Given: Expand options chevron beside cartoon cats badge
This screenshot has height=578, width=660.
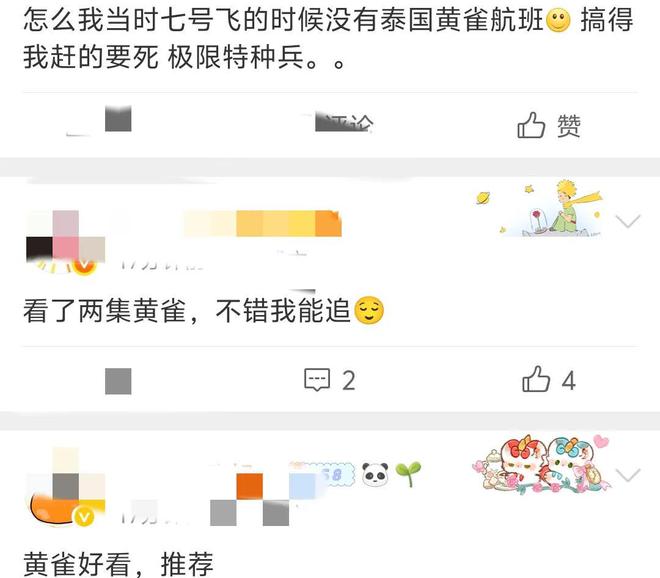Looking at the screenshot, I should (628, 474).
